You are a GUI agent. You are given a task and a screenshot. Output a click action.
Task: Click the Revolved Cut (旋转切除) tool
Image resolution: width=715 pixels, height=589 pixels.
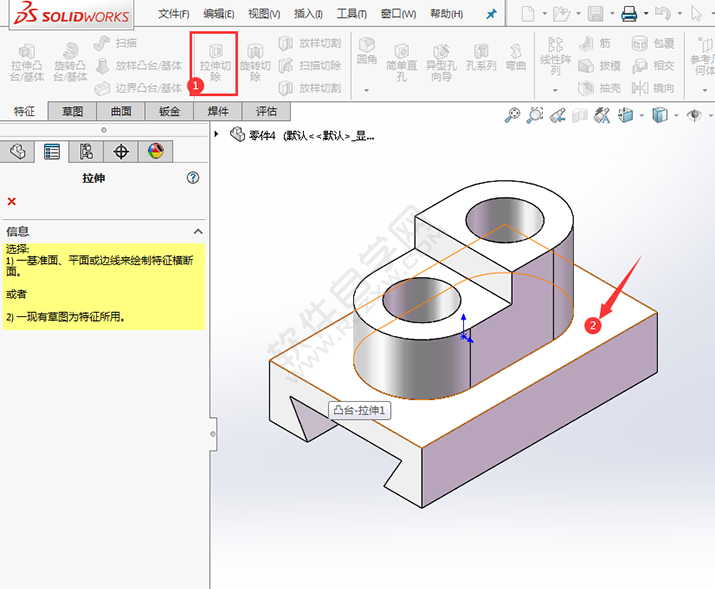tap(255, 63)
